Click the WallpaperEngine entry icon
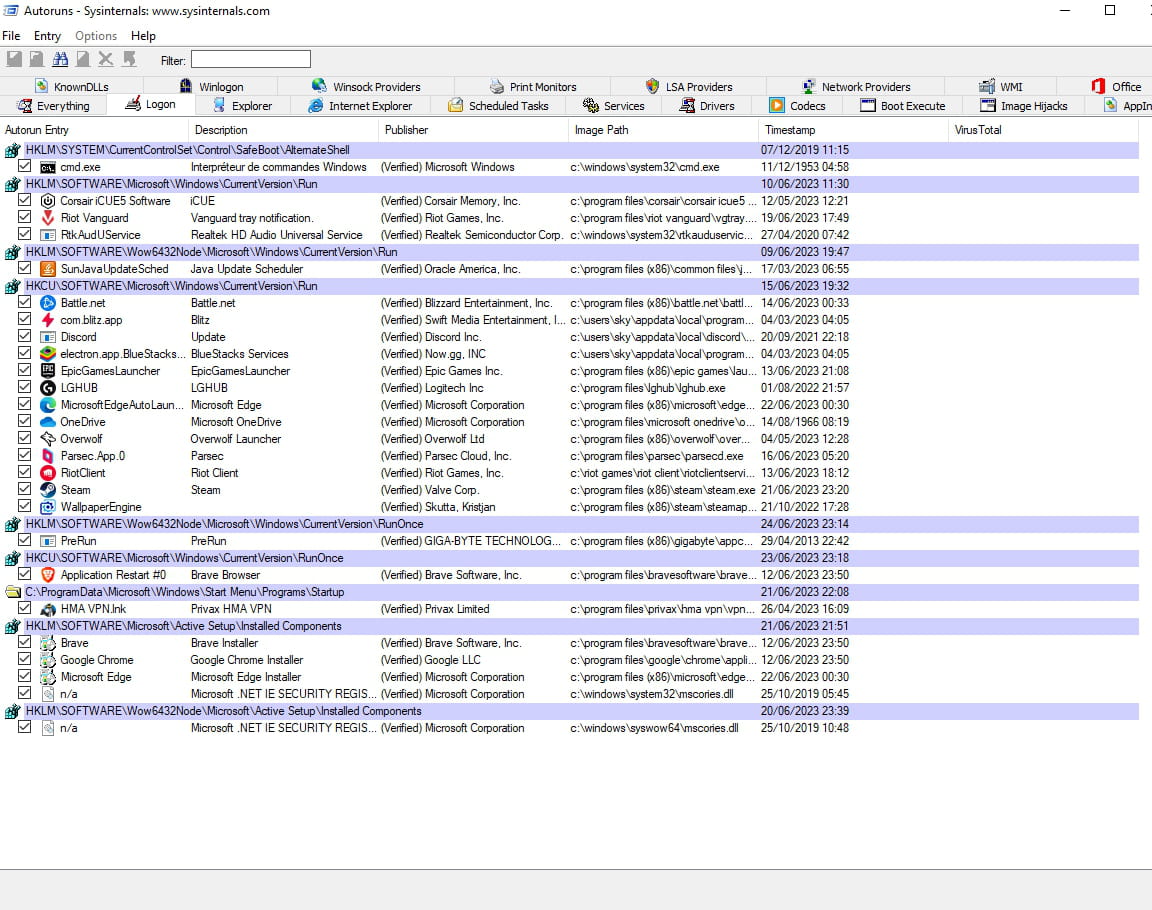Screen dimensions: 1152x910 coord(48,507)
